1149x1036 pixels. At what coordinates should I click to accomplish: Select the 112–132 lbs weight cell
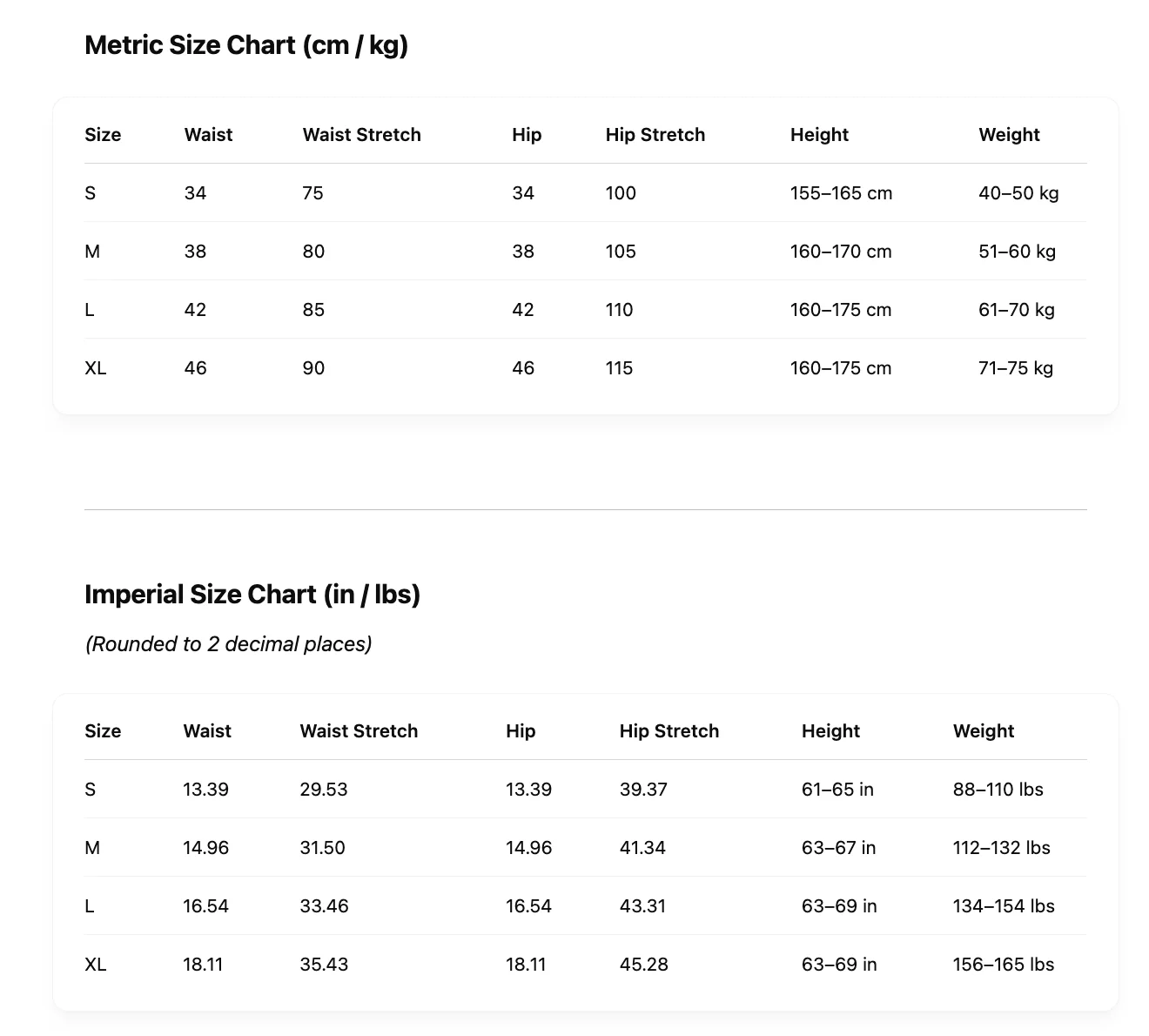click(1001, 848)
